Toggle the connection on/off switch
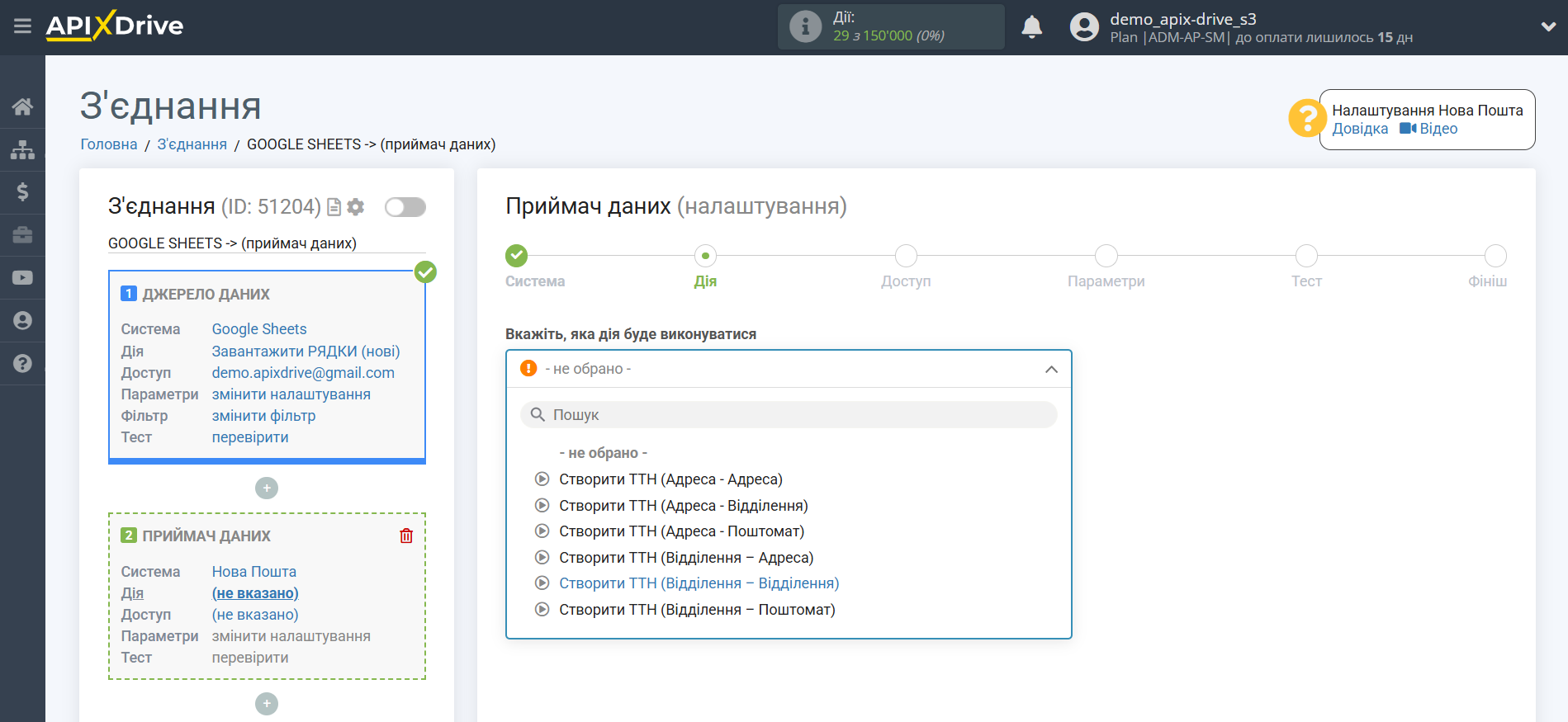Image resolution: width=1568 pixels, height=722 pixels. click(x=405, y=207)
